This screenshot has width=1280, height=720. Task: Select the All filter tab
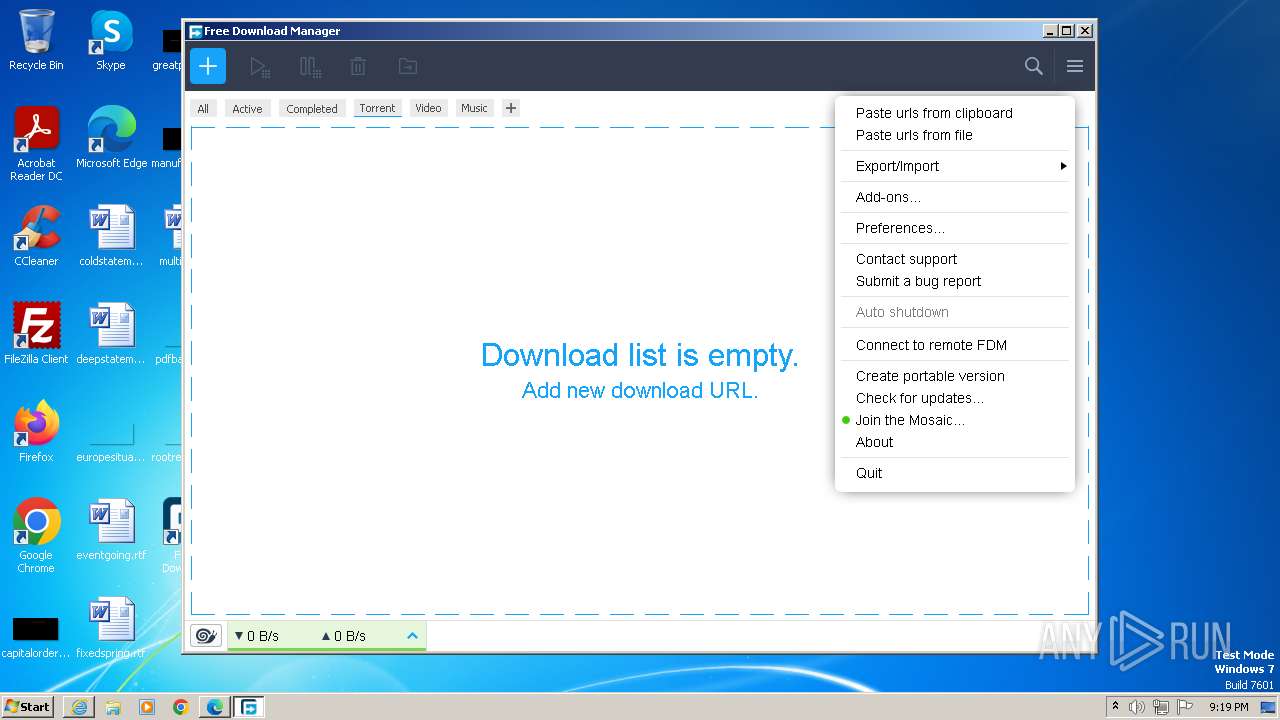point(203,109)
